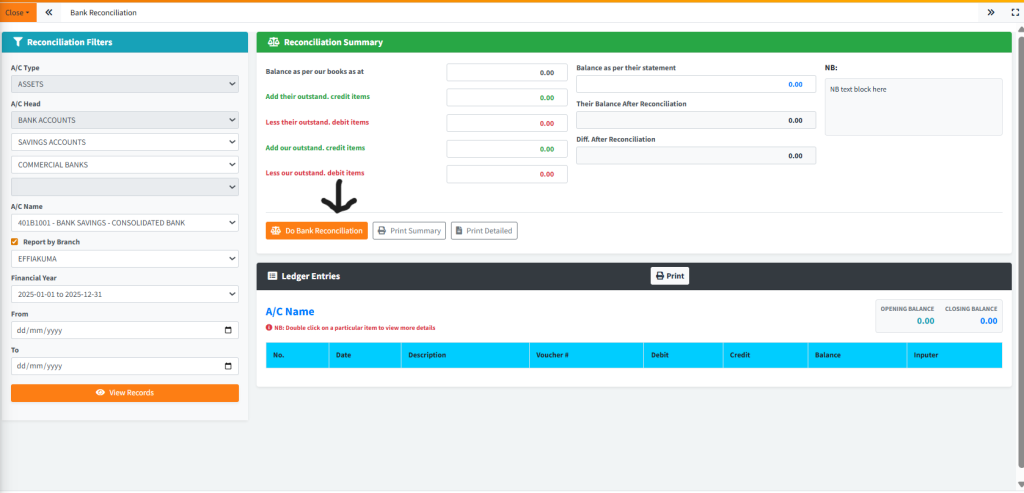Image resolution: width=1024 pixels, height=493 pixels.
Task: Open the Financial Year dropdown
Action: pos(124,294)
